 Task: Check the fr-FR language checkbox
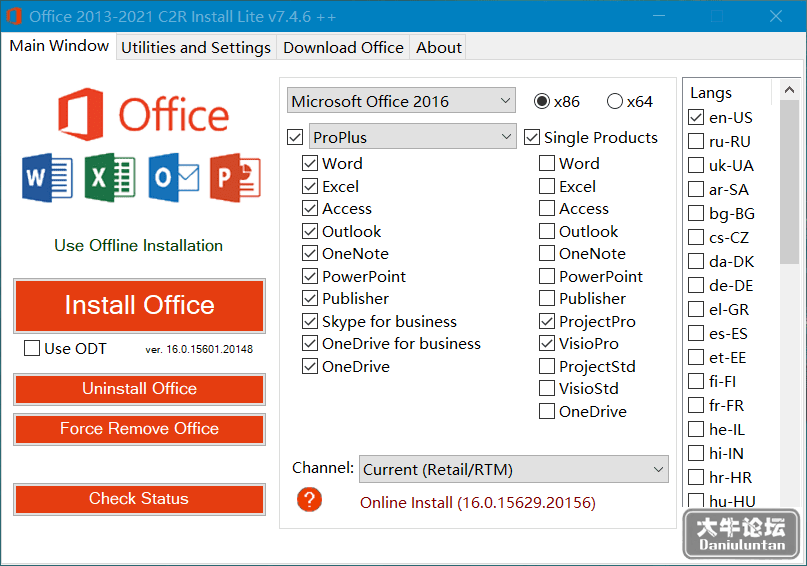(696, 405)
